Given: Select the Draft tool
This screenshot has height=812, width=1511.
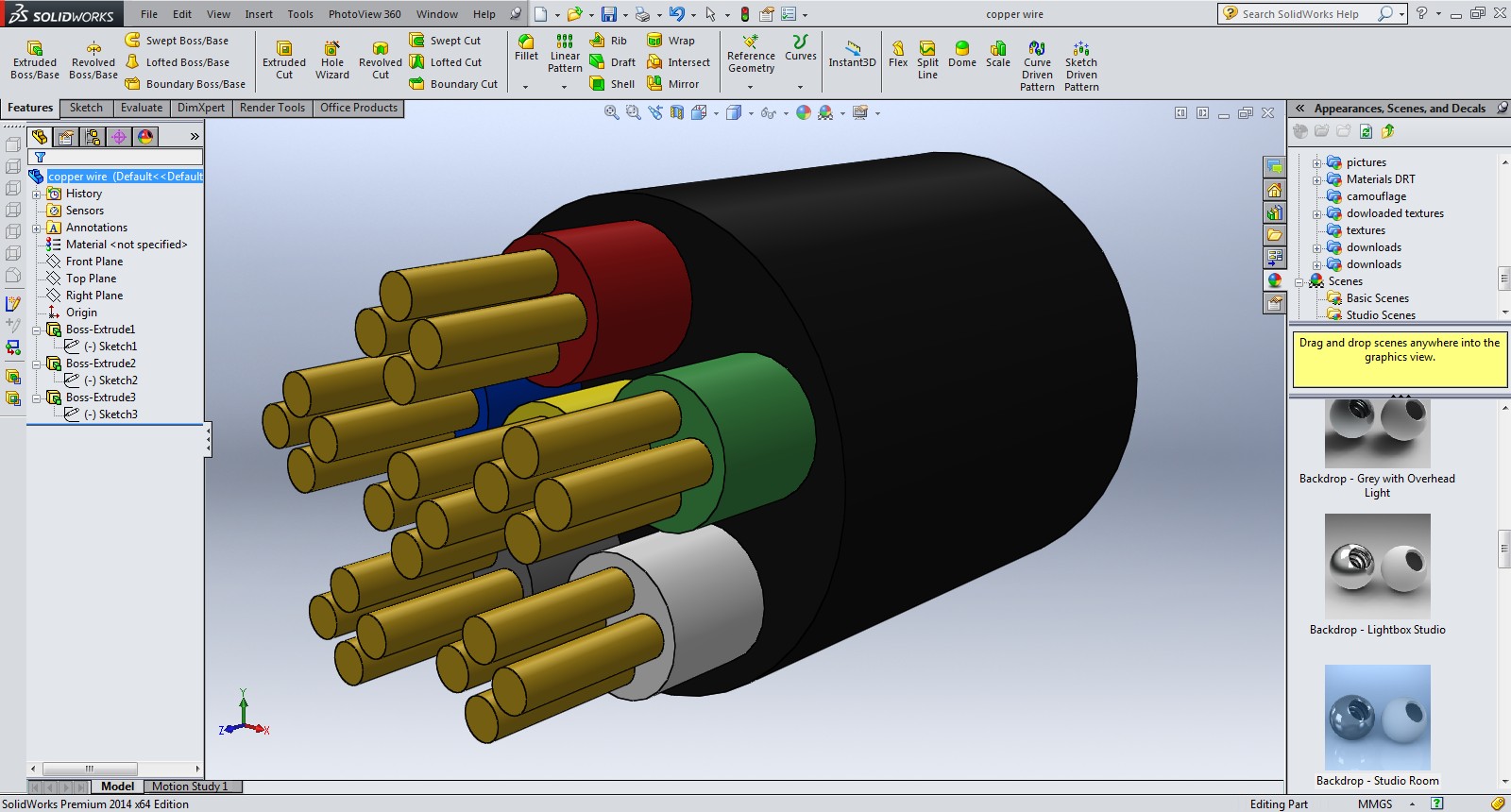Looking at the screenshot, I should coord(613,62).
